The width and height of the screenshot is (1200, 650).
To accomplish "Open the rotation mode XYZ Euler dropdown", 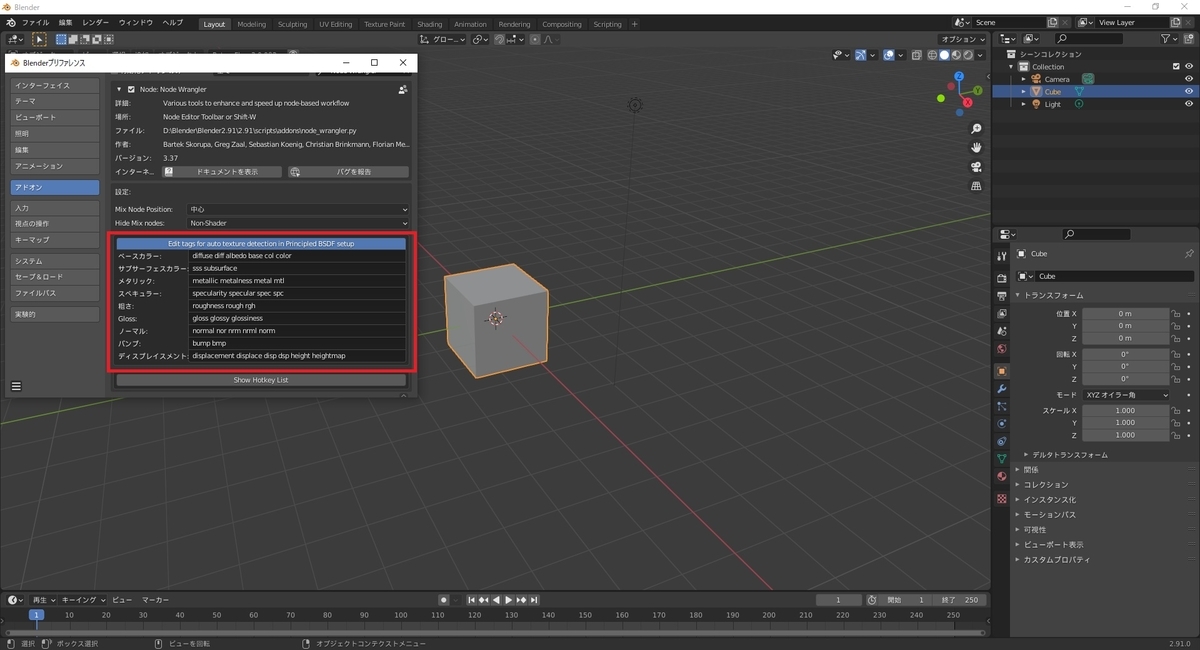I will [x=1126, y=395].
